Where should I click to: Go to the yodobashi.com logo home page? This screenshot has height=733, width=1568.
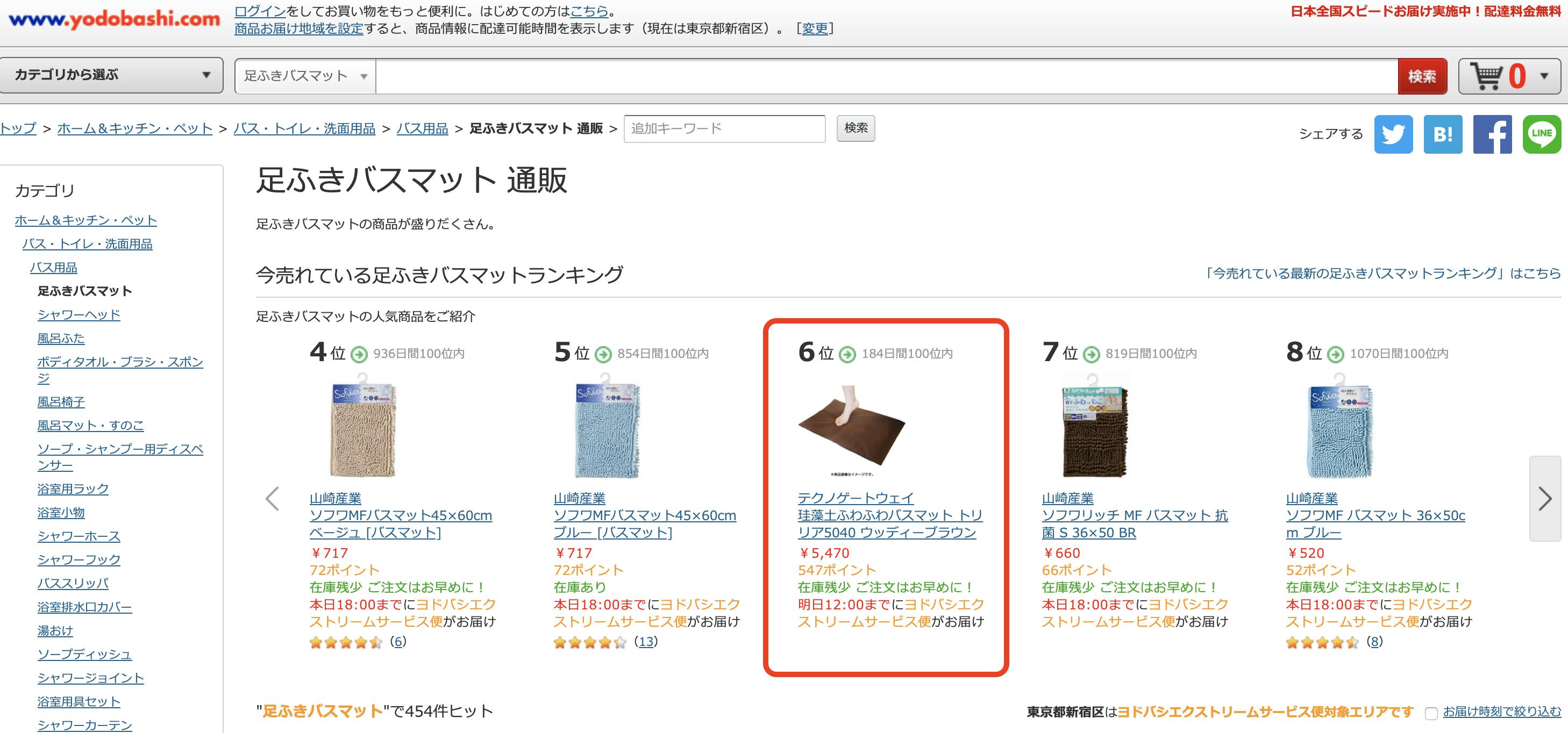pos(114,19)
